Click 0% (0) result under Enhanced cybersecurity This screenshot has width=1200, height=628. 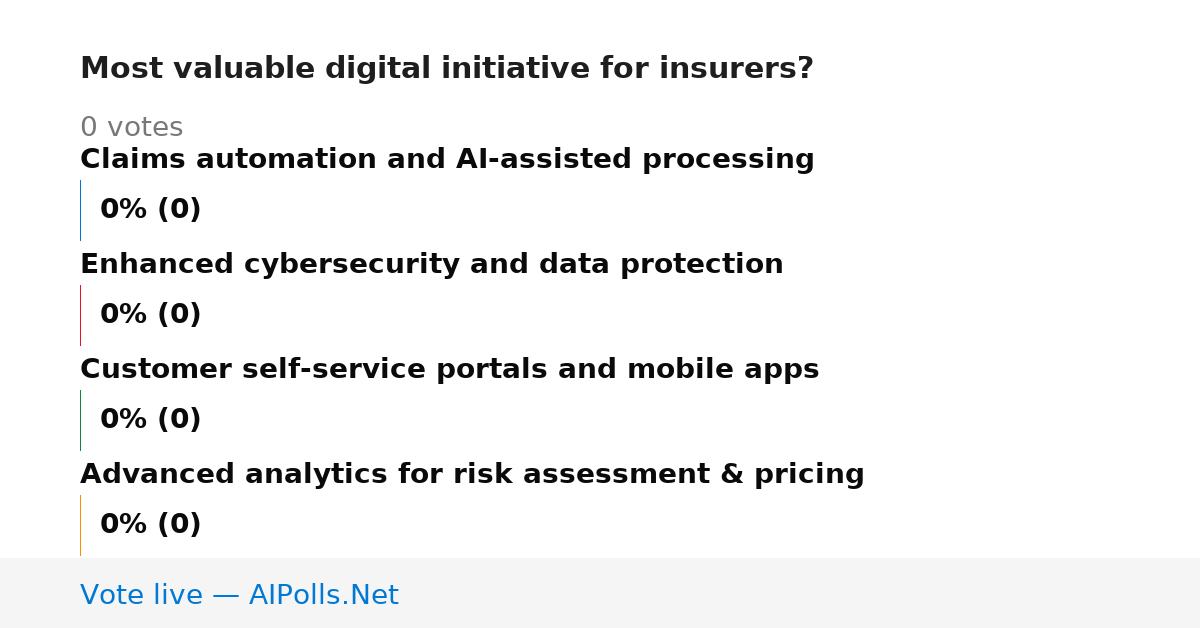pos(150,315)
